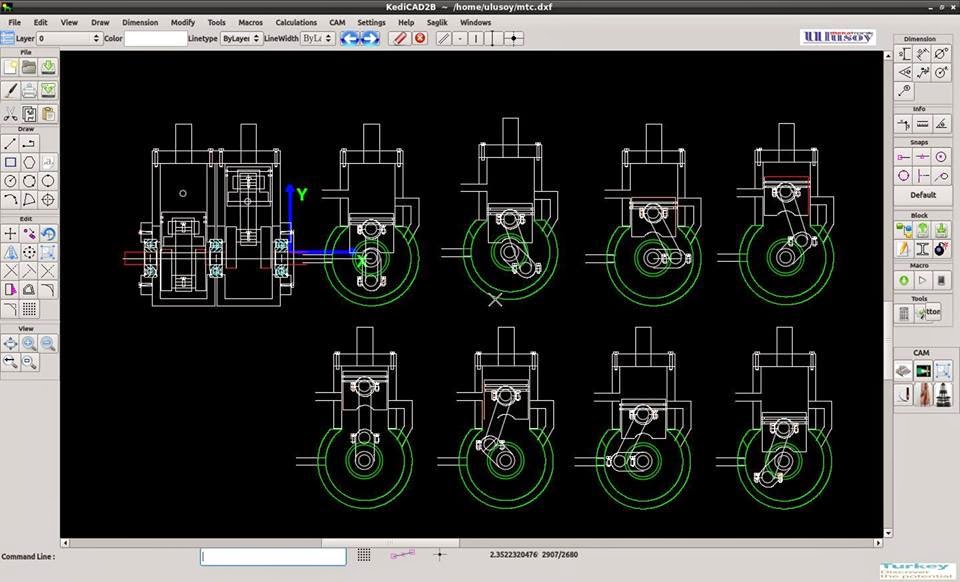960x582 pixels.
Task: Click the eraser icon in toolbar
Action: (x=400, y=39)
